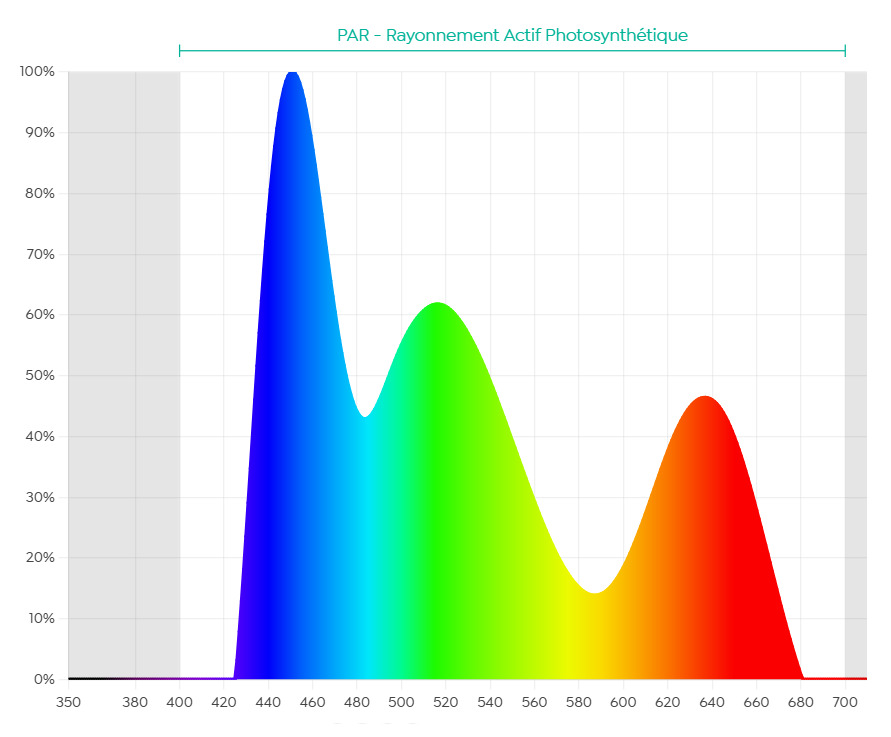Click the 70% y-axis label
This screenshot has height=737, width=891.
pyautogui.click(x=40, y=254)
